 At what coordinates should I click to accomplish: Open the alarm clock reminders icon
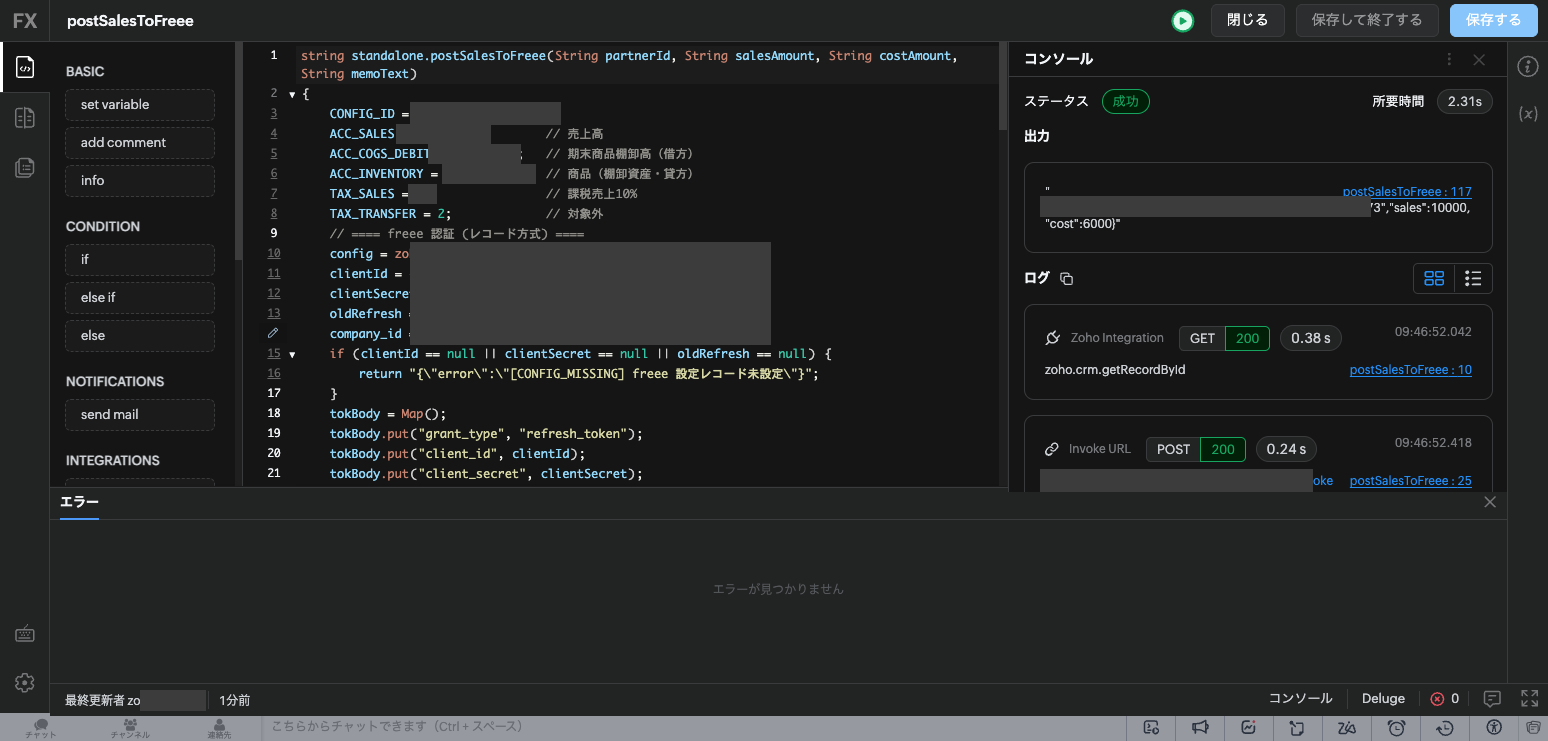coord(1396,727)
